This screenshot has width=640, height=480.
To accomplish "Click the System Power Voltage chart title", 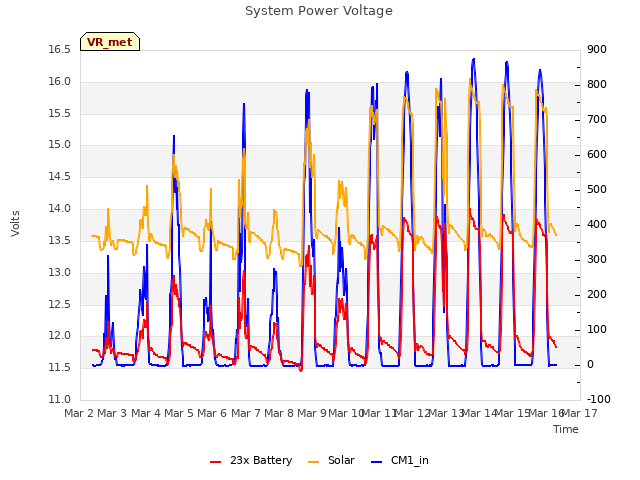I will 319,11.
